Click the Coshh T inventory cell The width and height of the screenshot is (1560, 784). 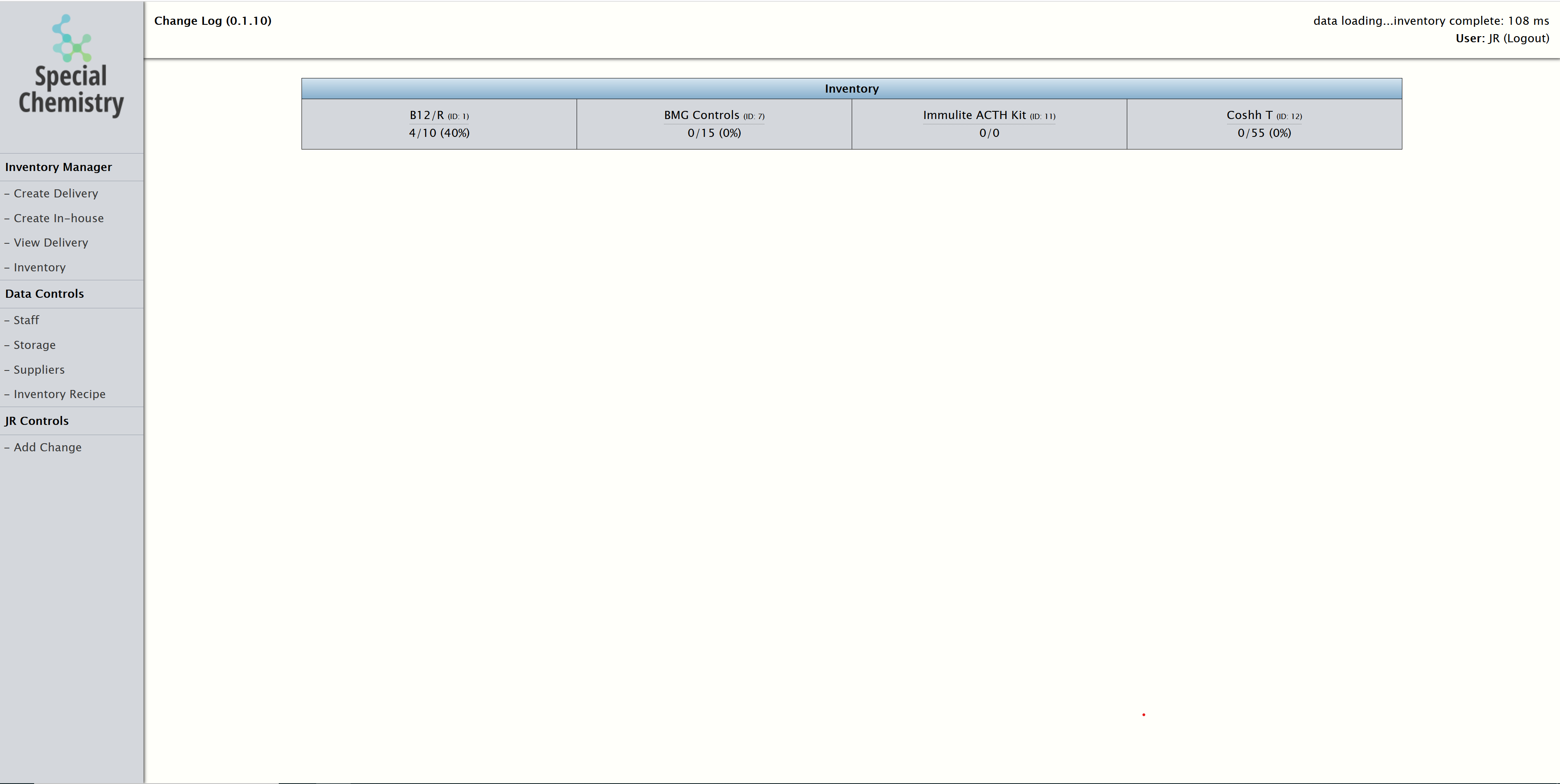(1264, 123)
